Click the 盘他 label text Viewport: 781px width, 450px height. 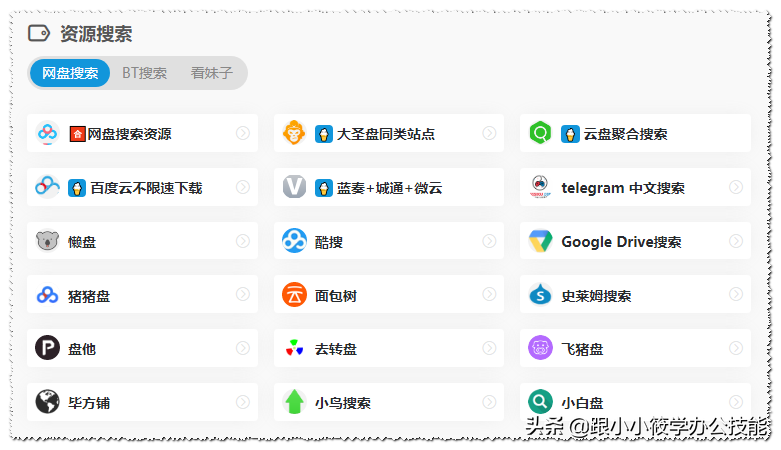coord(82,349)
